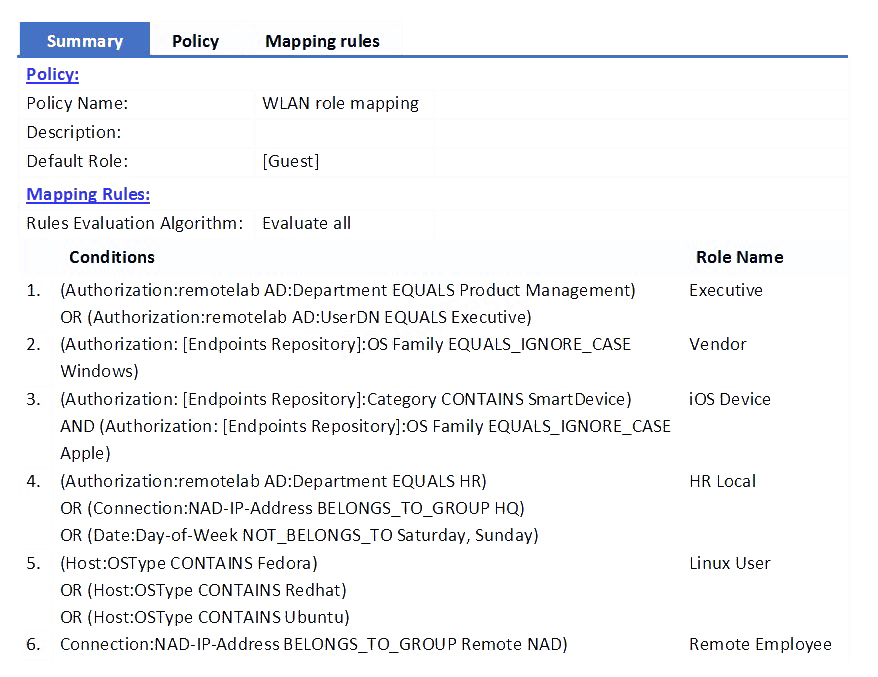878x677 pixels.
Task: Click the Remote NAD group condition in rule 6
Action: [x=313, y=644]
